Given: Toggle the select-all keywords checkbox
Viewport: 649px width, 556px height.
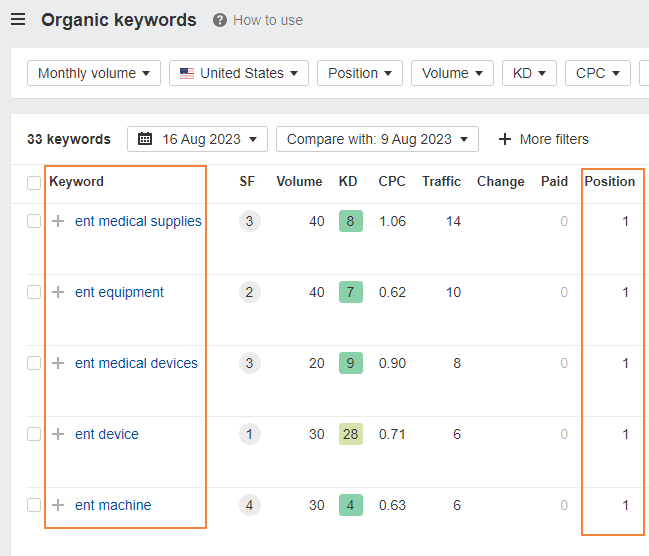Looking at the screenshot, I should pyautogui.click(x=34, y=182).
